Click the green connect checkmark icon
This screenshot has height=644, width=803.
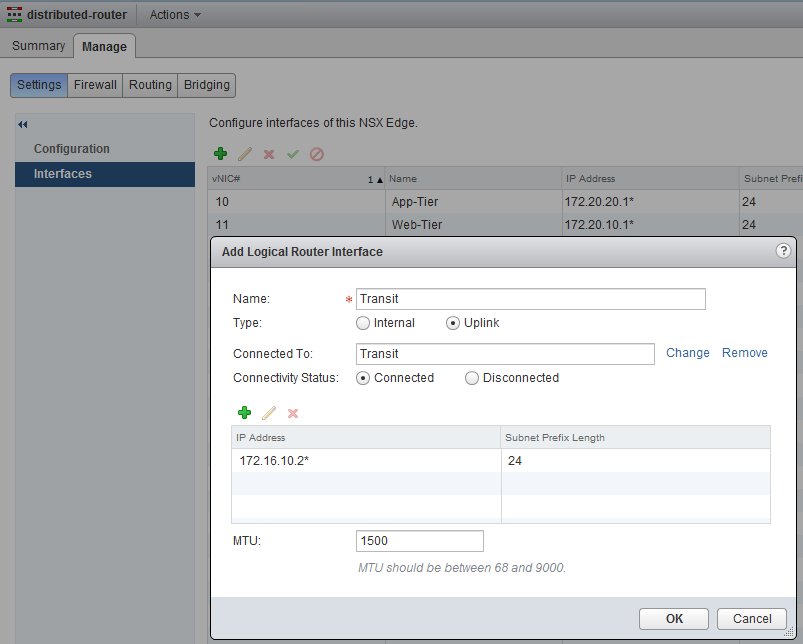point(293,154)
